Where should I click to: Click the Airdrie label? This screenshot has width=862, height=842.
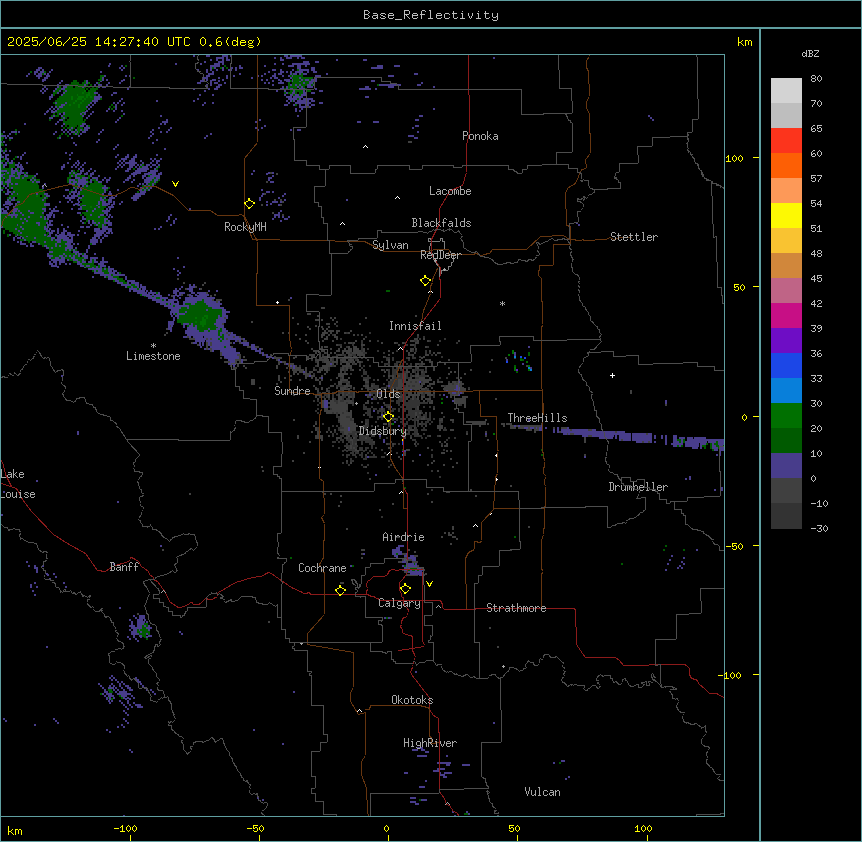coord(403,537)
